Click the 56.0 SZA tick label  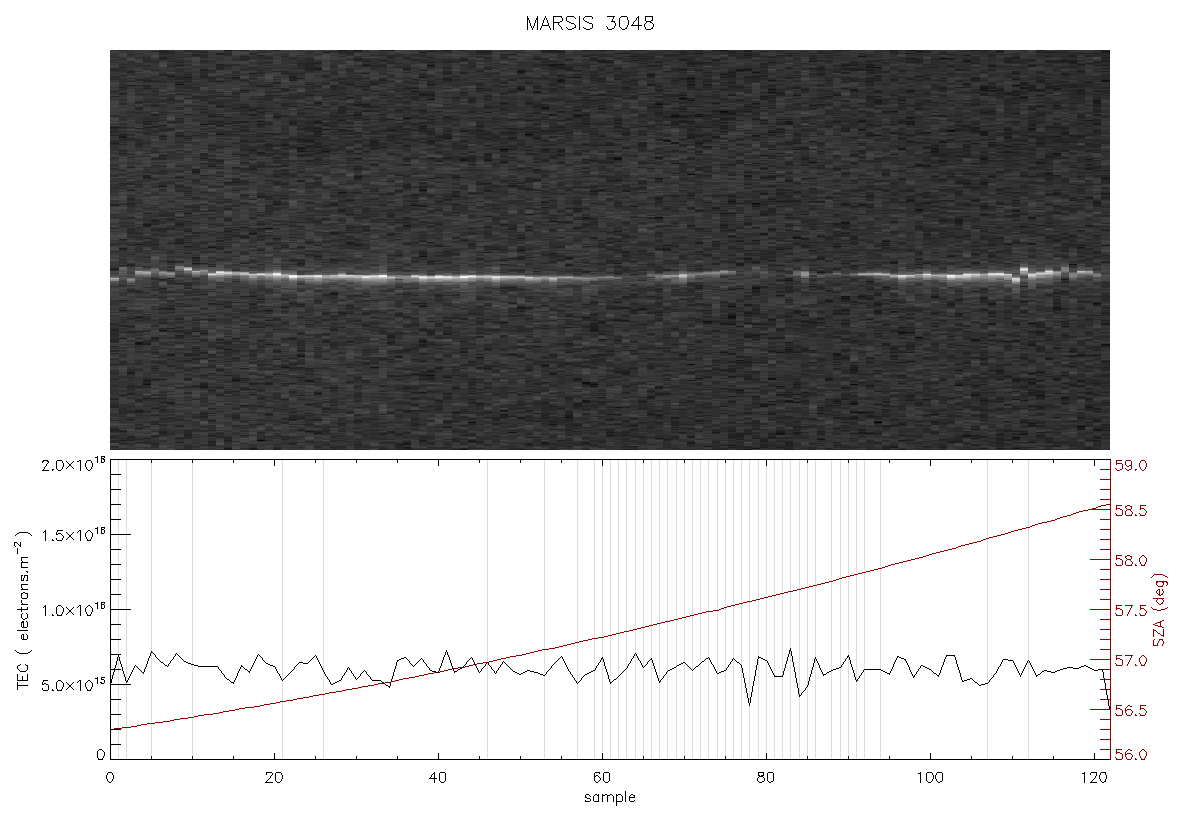[1130, 755]
